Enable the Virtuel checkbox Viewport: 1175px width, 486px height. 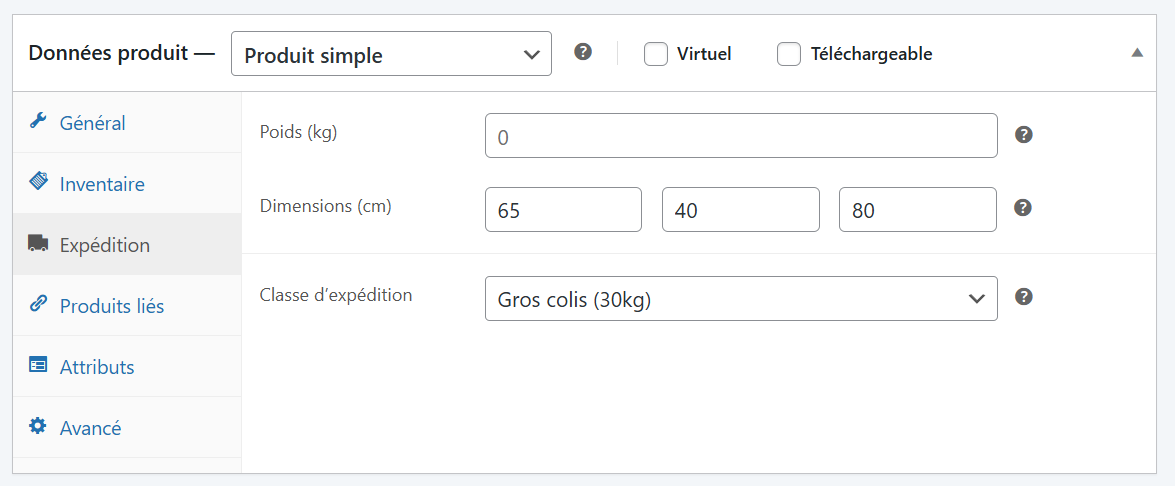(656, 54)
